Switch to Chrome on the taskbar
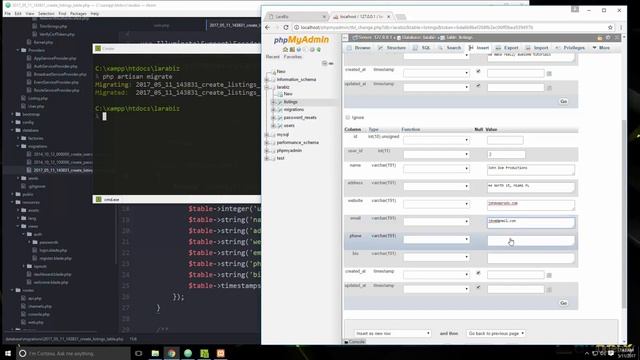 tap(171, 353)
